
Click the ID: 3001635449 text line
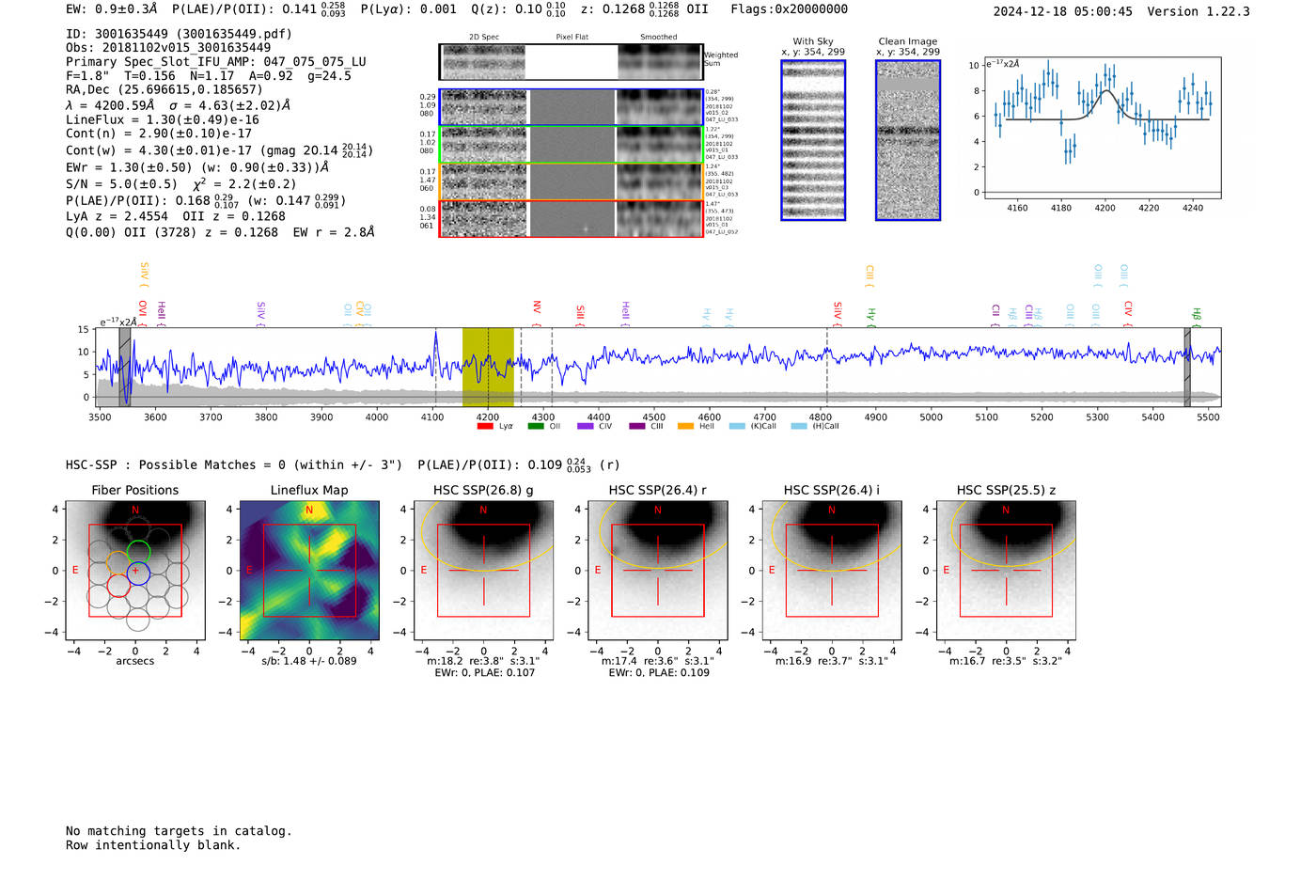click(x=179, y=34)
